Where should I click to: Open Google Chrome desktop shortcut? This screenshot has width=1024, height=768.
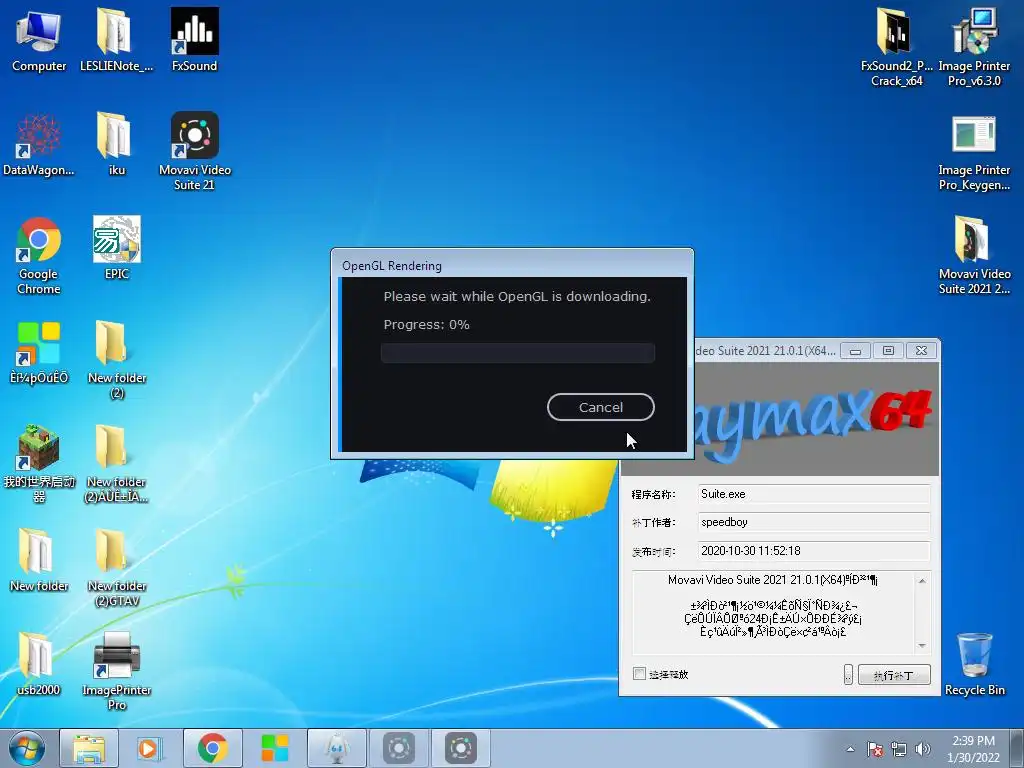[x=39, y=256]
